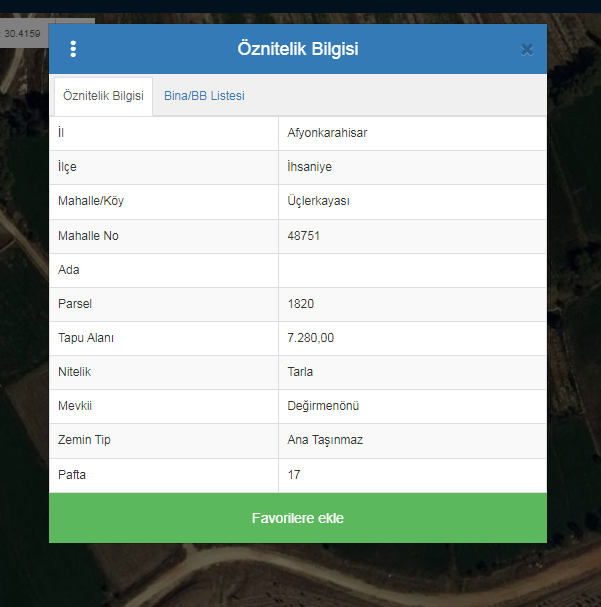
Task: Select the İhsaniye district value
Action: 310,167
